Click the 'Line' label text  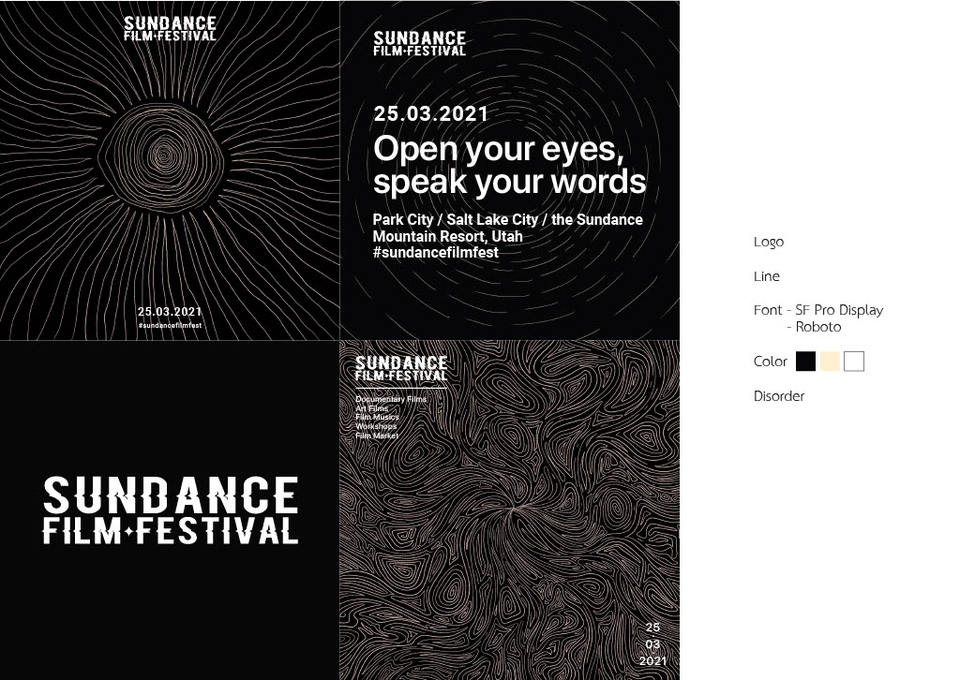[767, 276]
